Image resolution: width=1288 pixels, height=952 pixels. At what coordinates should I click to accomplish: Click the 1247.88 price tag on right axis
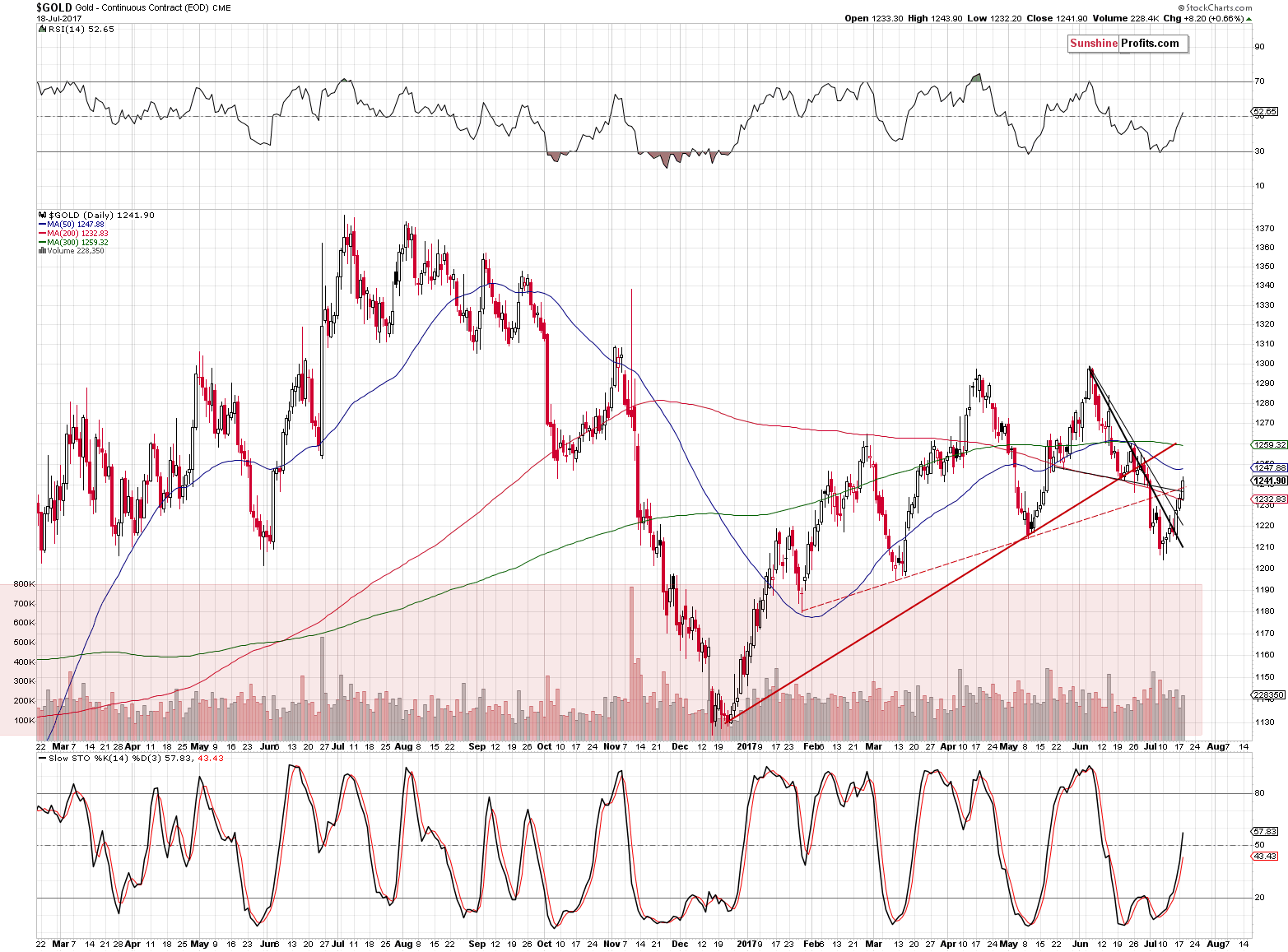1270,467
